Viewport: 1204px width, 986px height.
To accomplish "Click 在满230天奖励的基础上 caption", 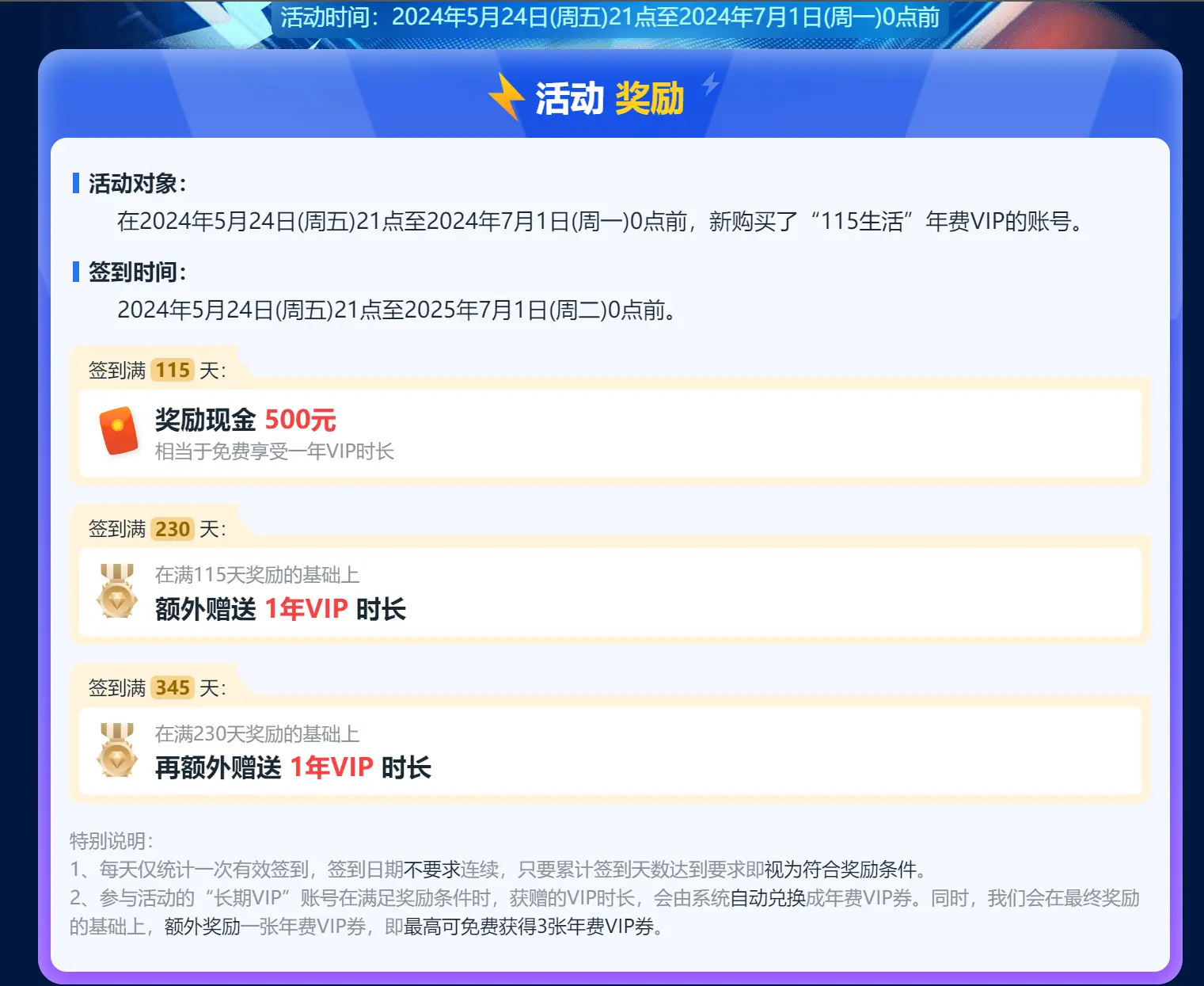I will click(x=257, y=734).
